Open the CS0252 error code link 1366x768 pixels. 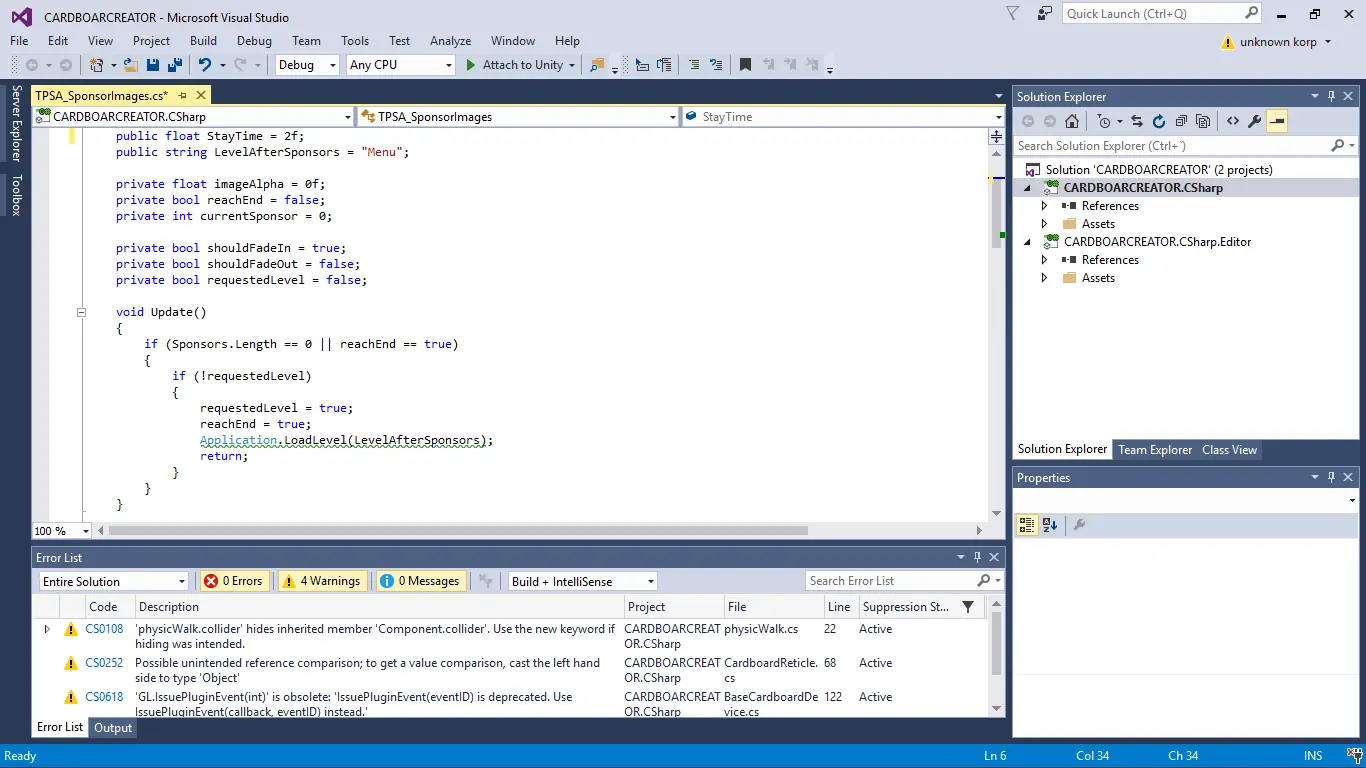coord(104,663)
